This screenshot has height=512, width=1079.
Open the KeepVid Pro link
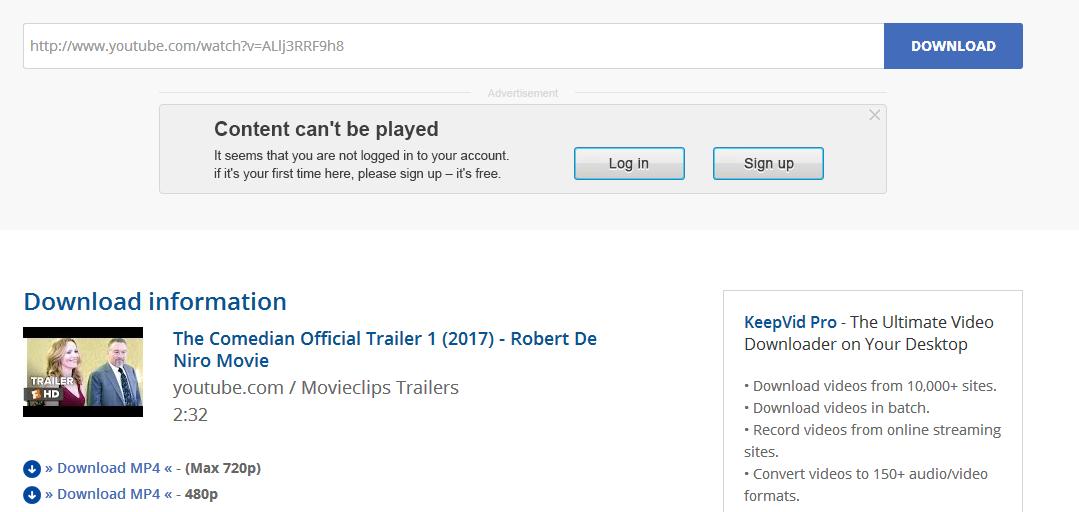(790, 322)
